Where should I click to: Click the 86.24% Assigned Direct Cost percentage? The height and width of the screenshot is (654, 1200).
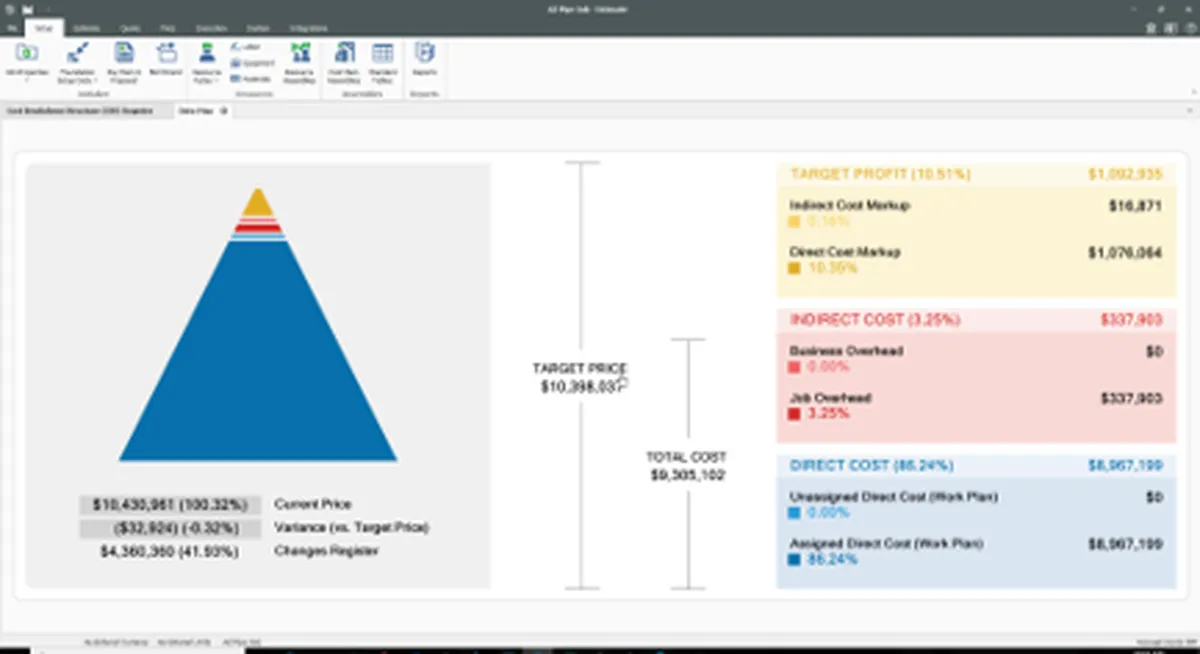(832, 560)
